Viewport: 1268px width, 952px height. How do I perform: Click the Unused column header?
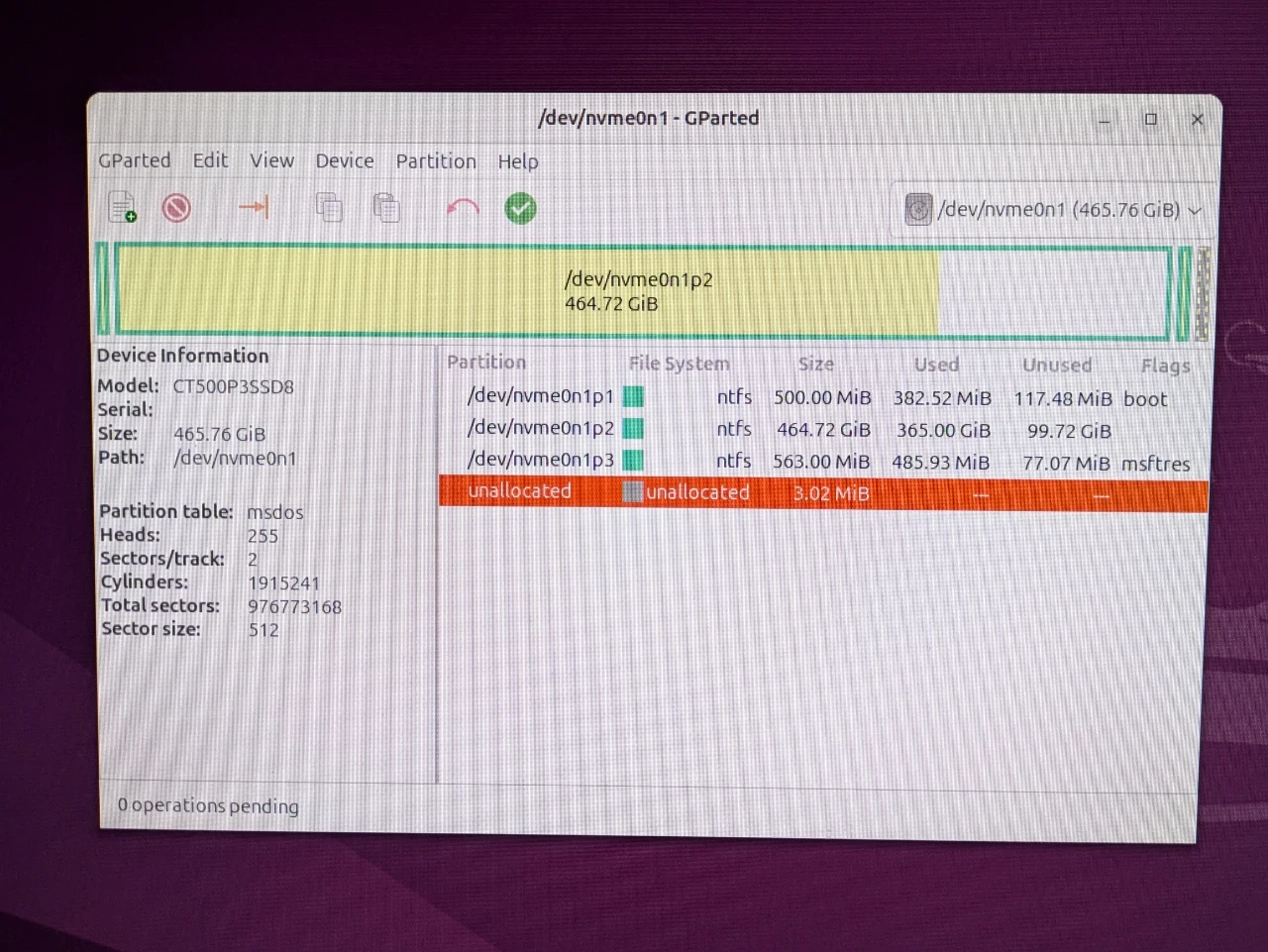pos(1057,365)
